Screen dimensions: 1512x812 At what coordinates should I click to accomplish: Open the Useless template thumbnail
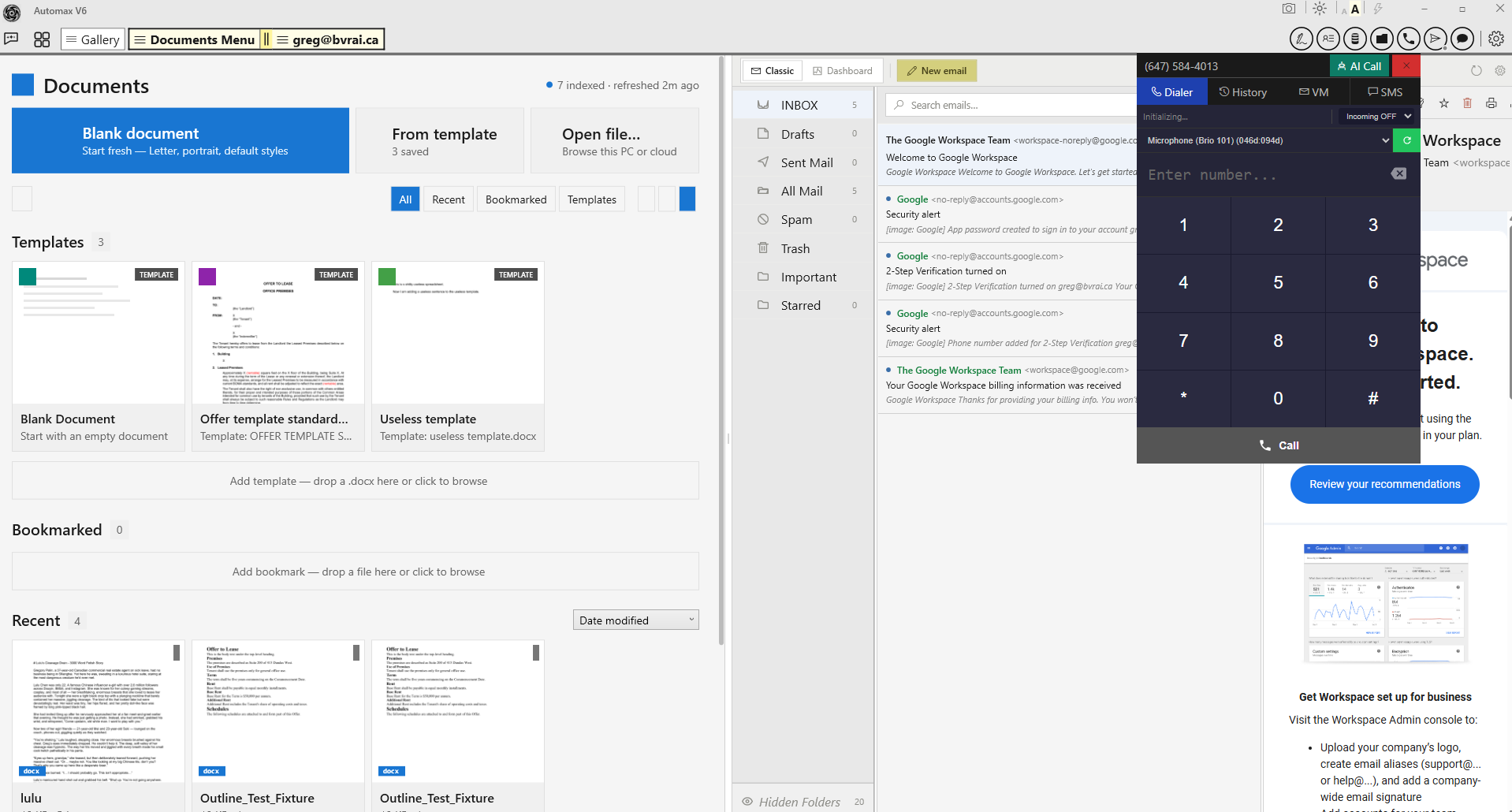(458, 356)
